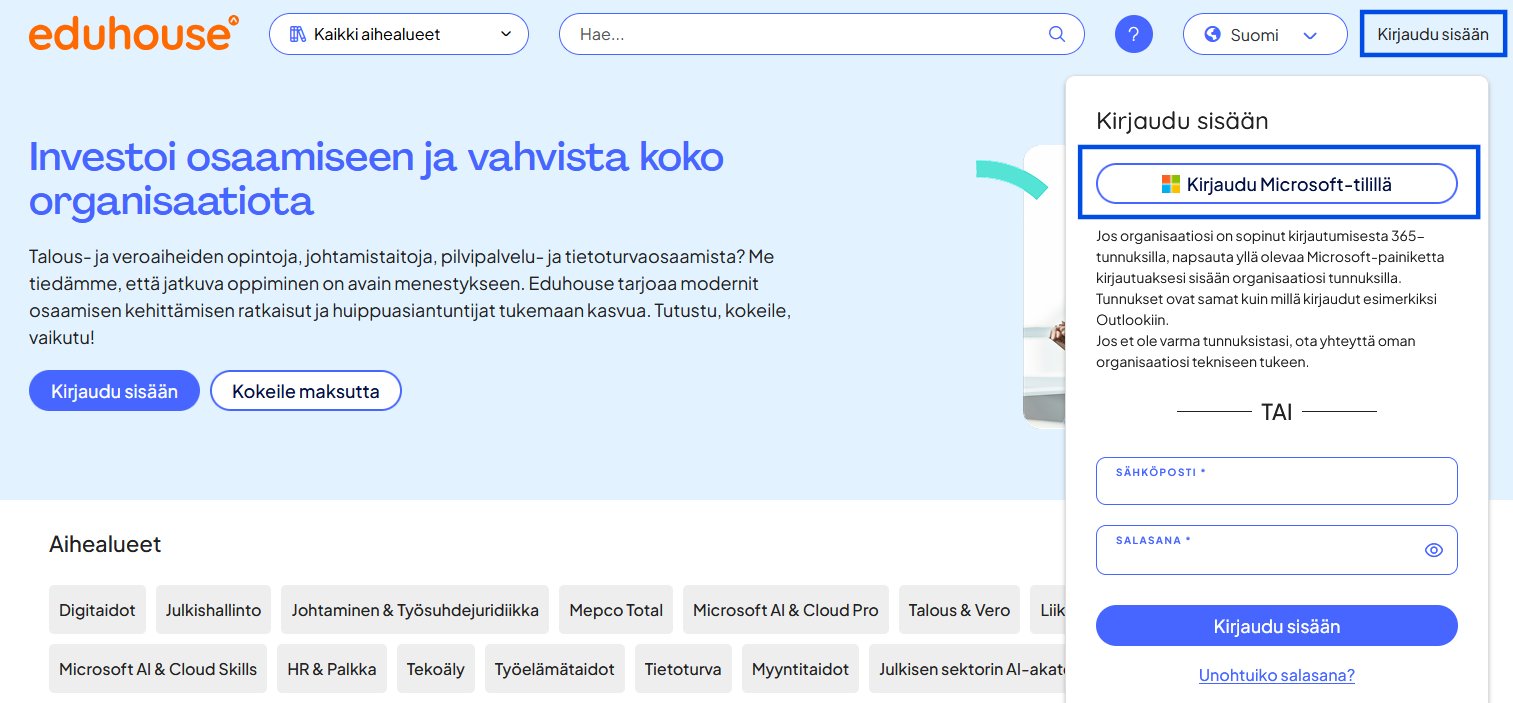Viewport: 1513px width, 703px height.
Task: Click the Unohtuiko salasana? link
Action: [1277, 676]
